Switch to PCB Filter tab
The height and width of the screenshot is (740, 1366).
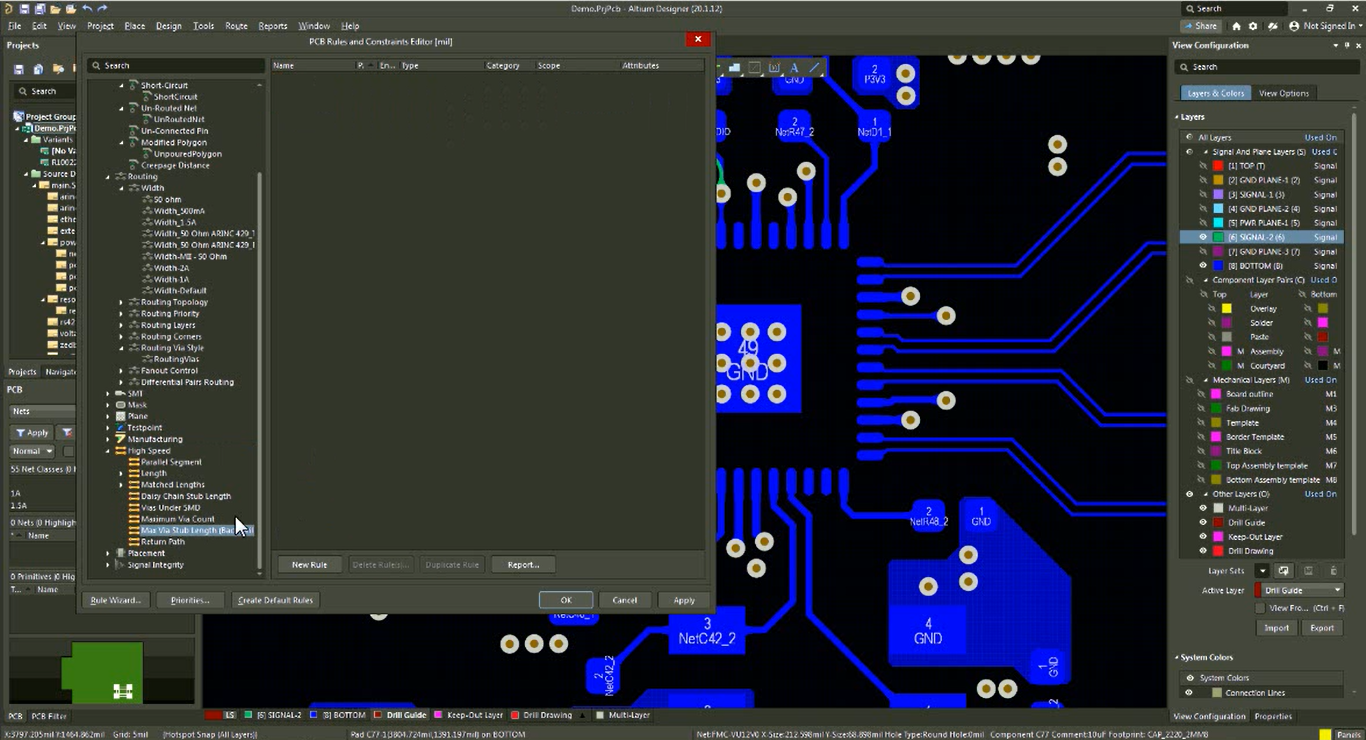pyautogui.click(x=49, y=716)
